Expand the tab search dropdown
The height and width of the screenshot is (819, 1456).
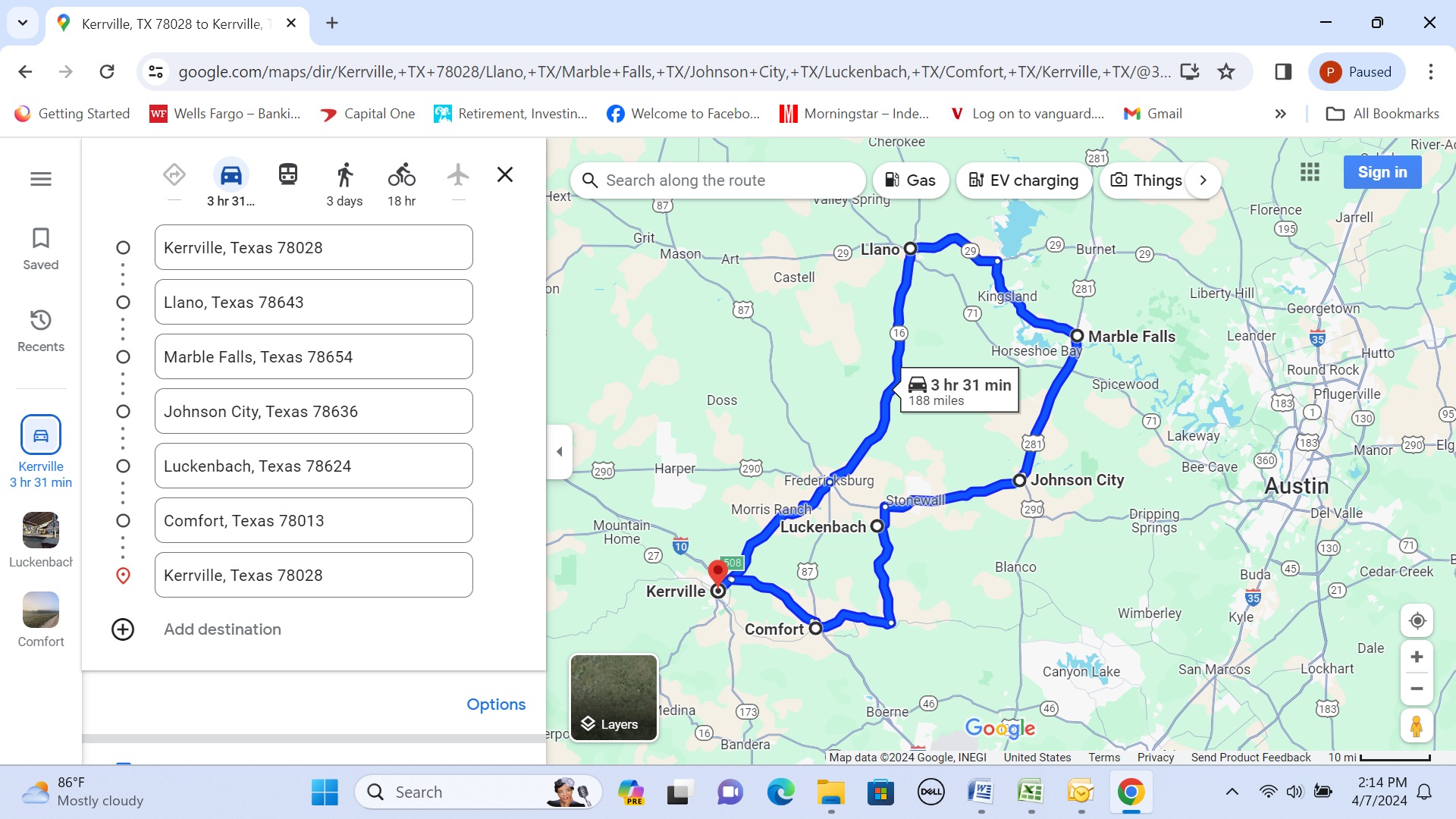click(x=23, y=23)
